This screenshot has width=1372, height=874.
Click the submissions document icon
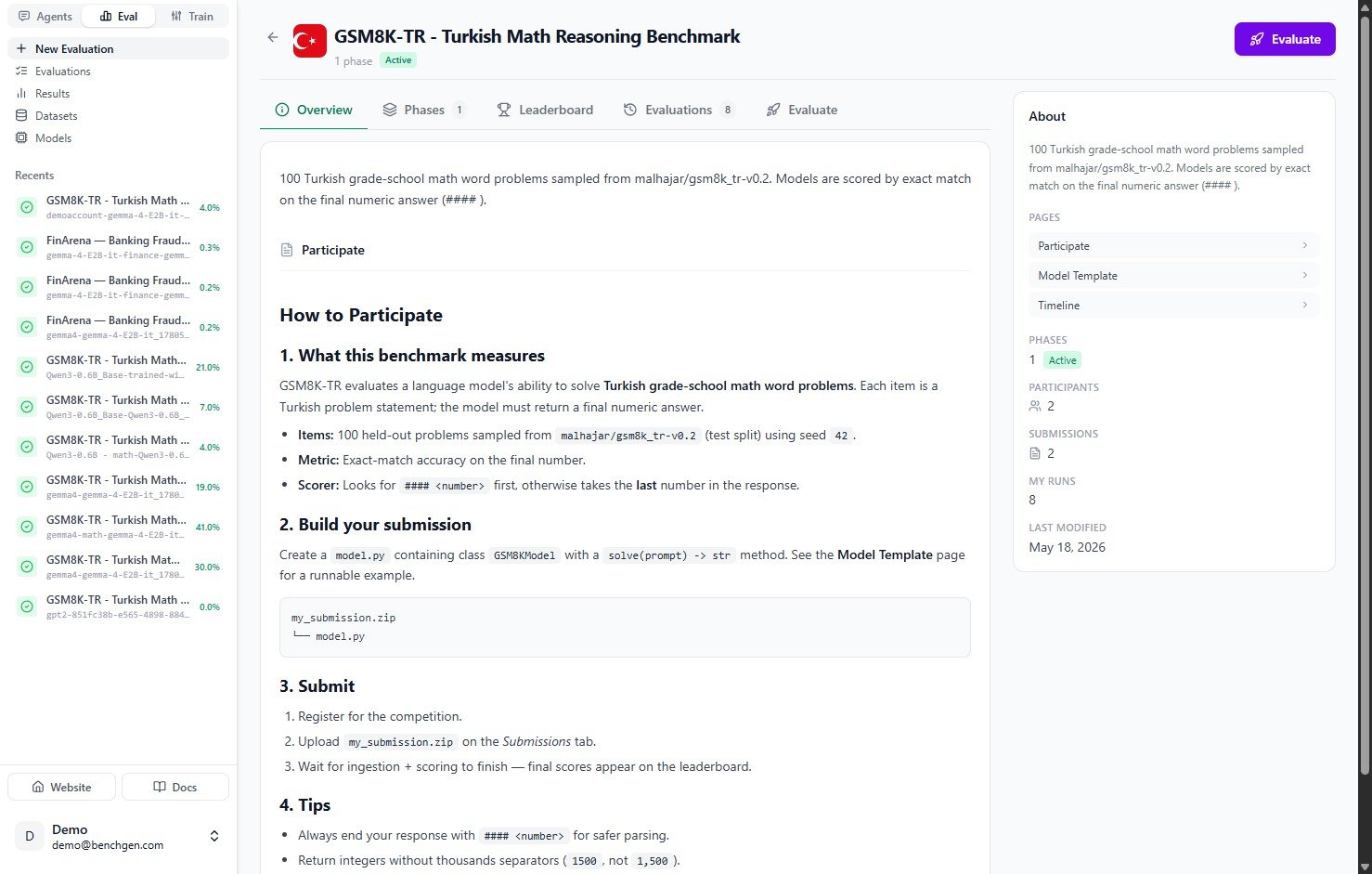pos(1035,453)
